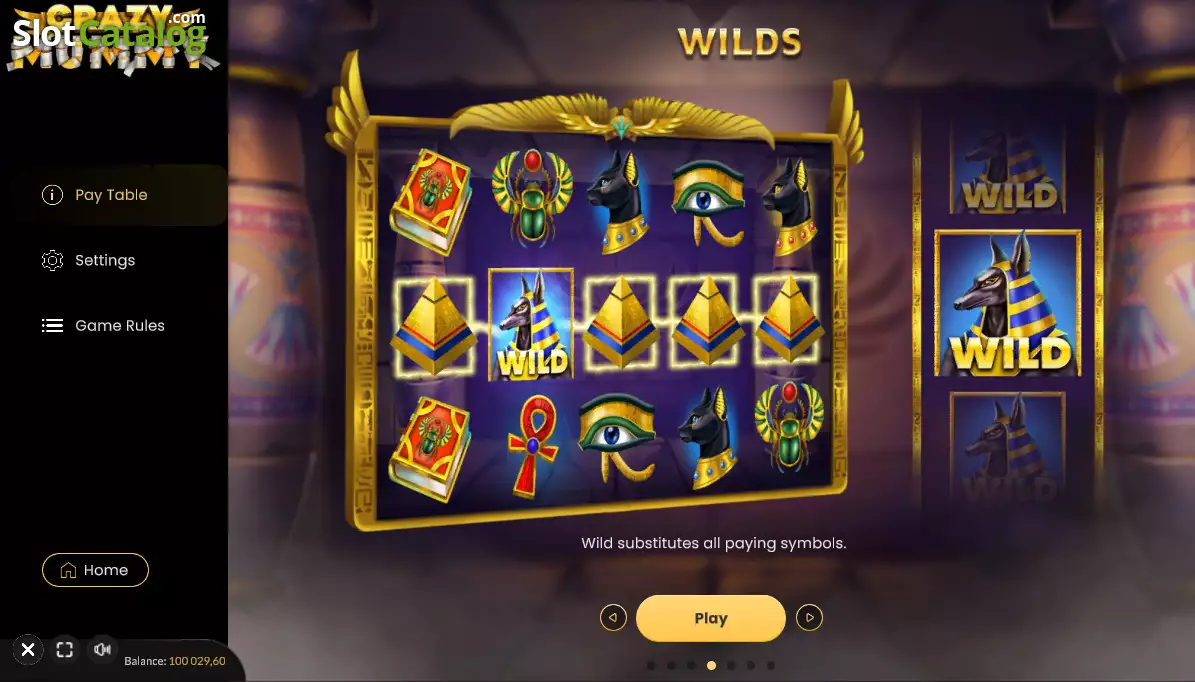Select the third page indicator dot
Viewport: 1195px width, 682px height.
691,665
